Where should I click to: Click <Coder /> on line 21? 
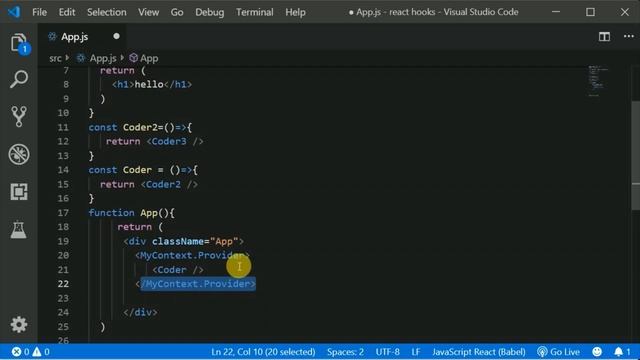pos(178,270)
